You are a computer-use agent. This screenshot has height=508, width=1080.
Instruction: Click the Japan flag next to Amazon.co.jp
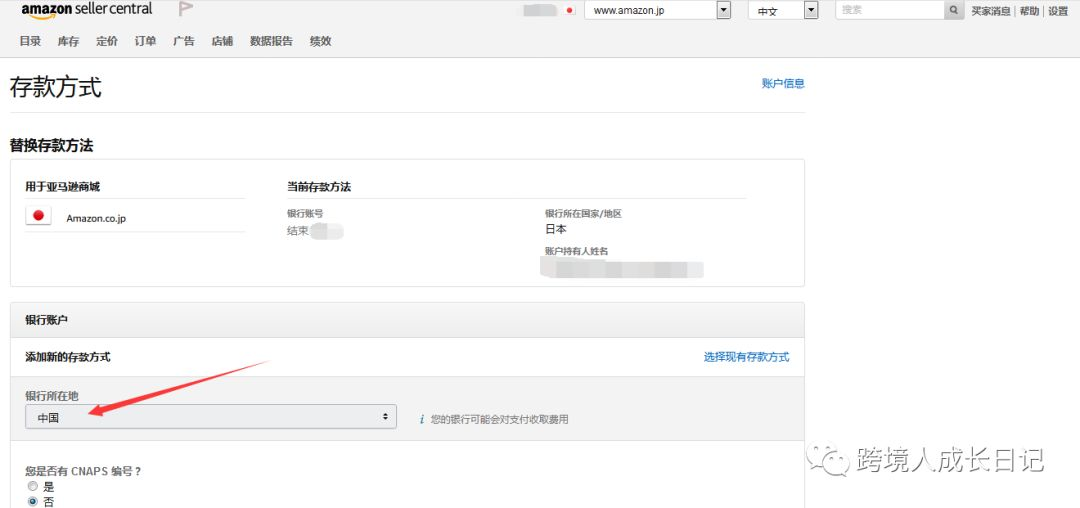pos(39,215)
